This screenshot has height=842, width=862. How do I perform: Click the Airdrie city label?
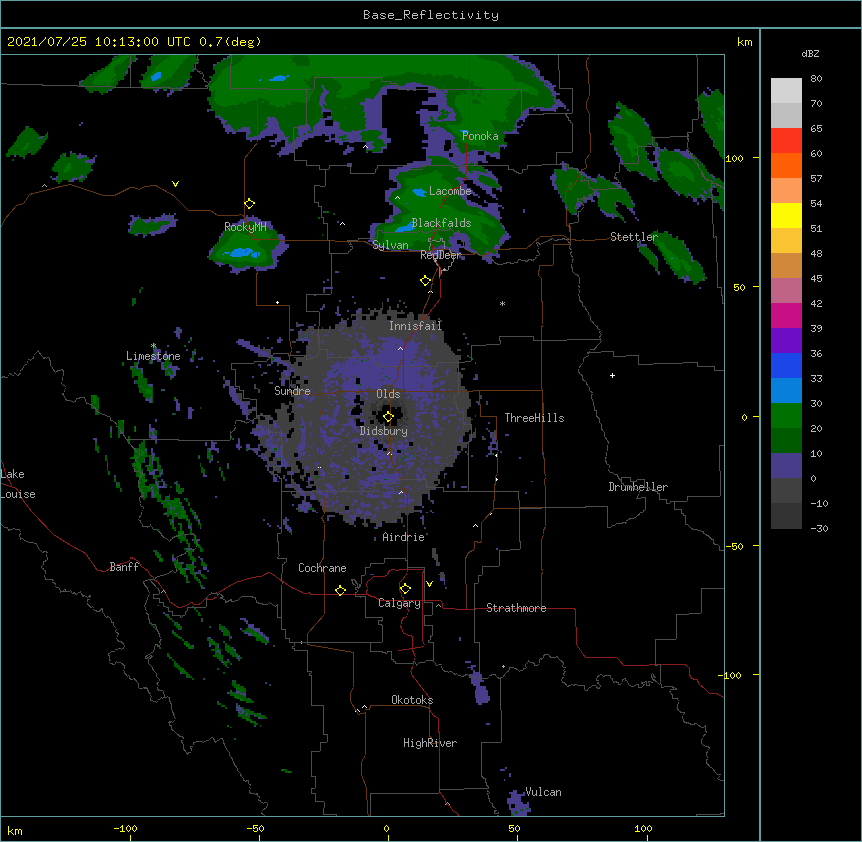point(404,537)
